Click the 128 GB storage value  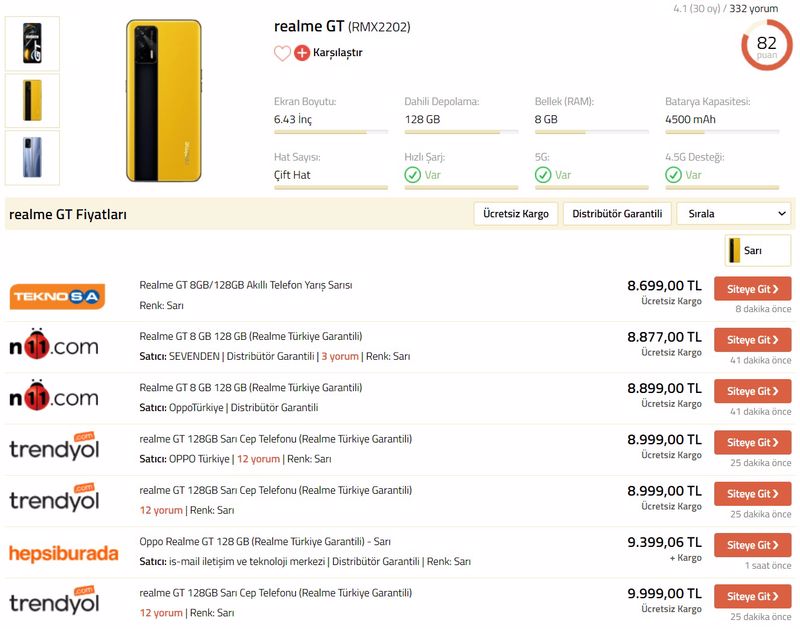(422, 119)
